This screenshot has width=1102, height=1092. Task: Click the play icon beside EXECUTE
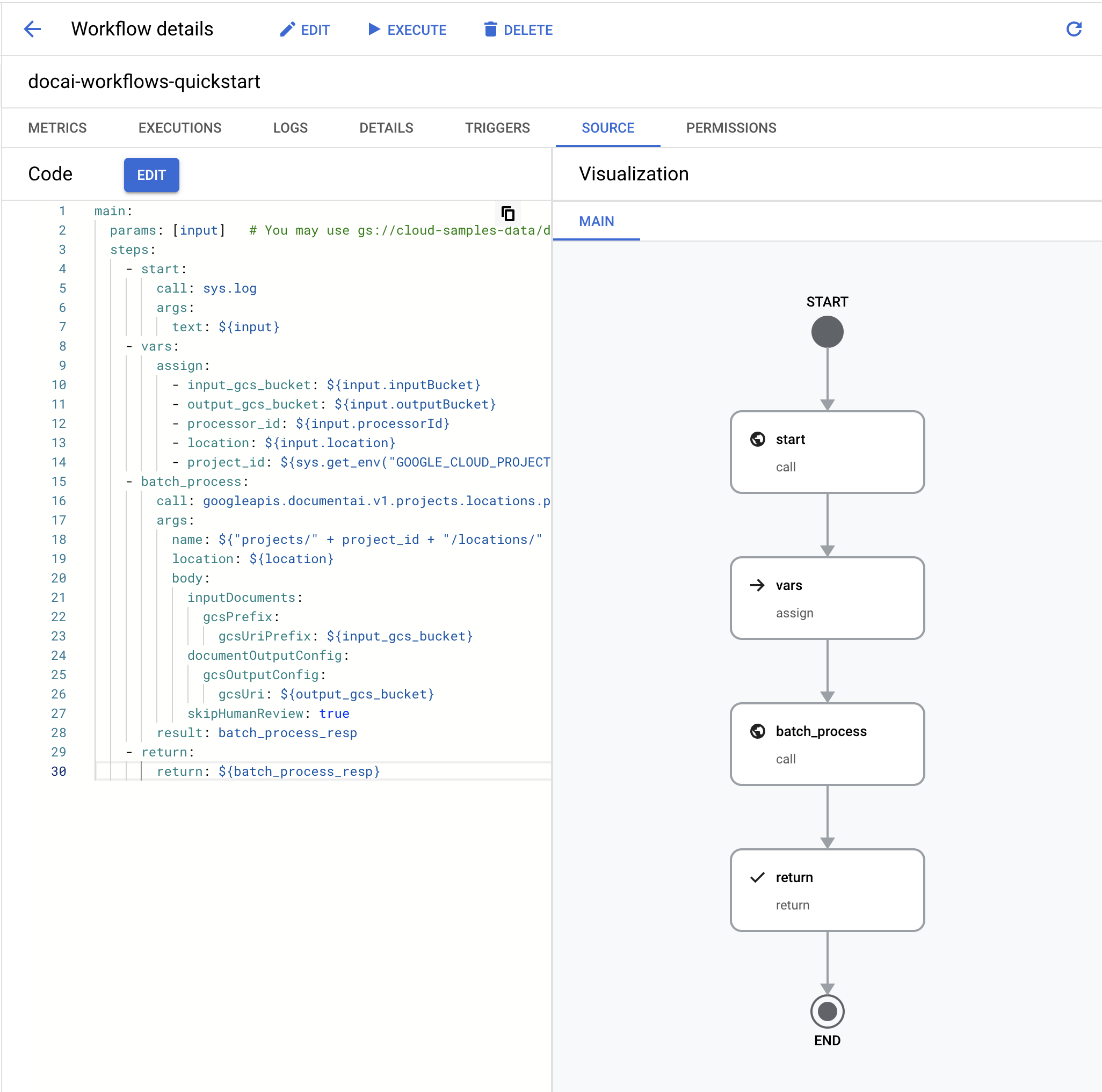click(374, 29)
